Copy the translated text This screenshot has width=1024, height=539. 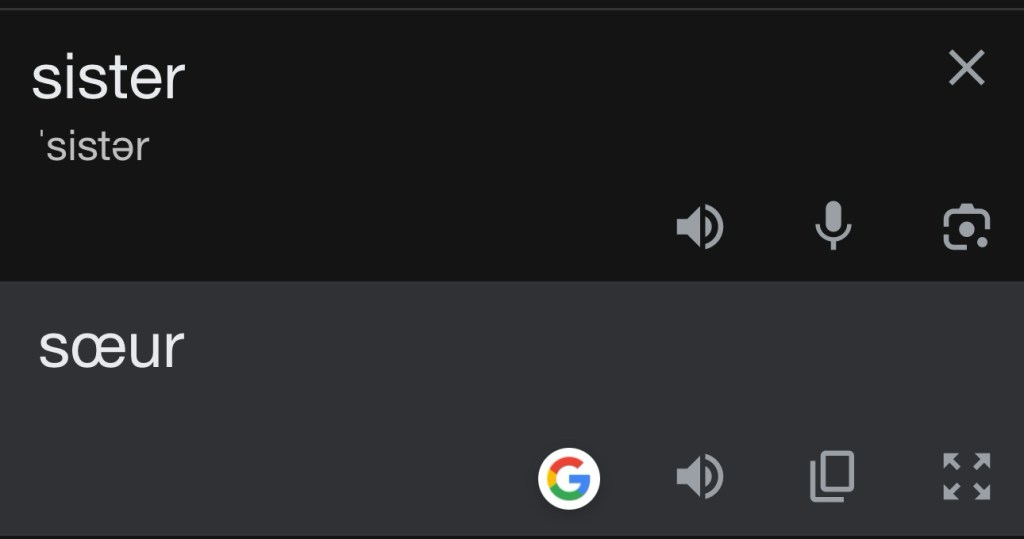click(x=832, y=477)
